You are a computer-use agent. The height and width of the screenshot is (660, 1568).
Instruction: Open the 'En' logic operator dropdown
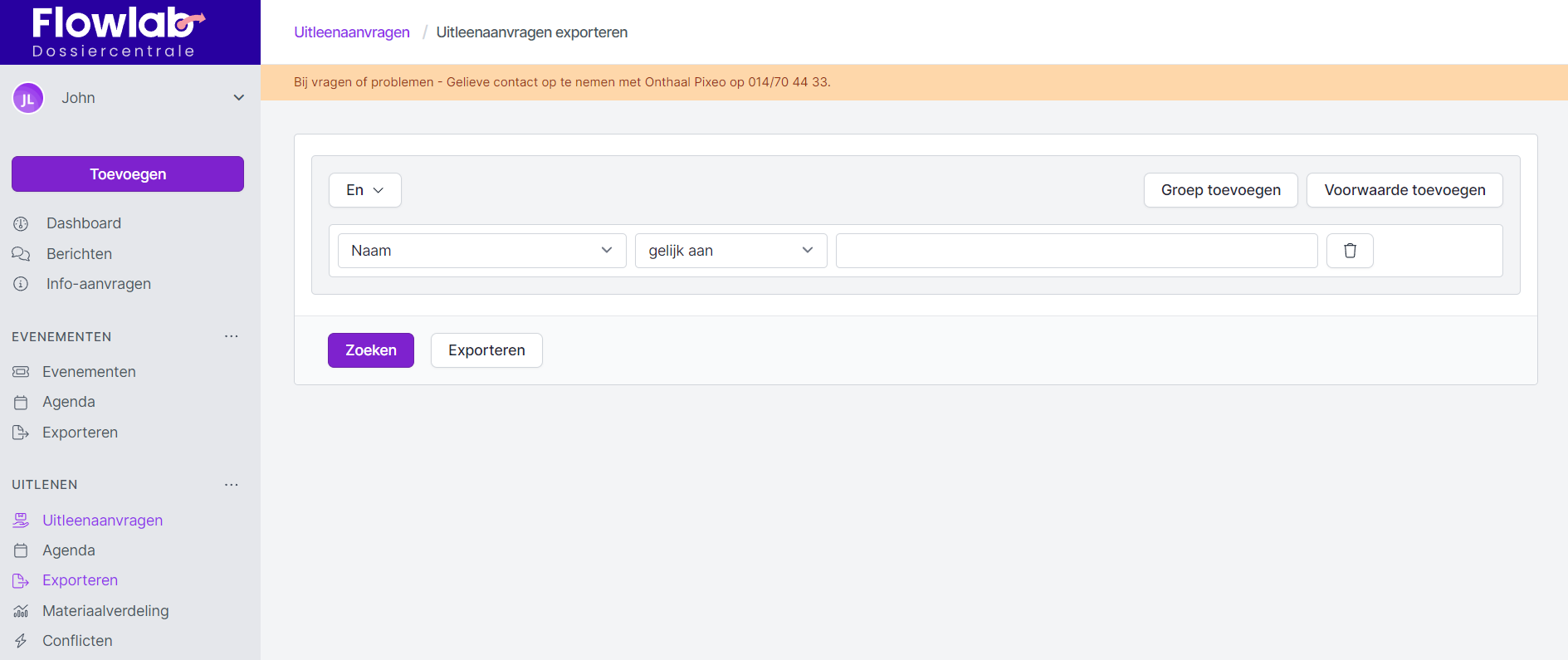coord(364,190)
